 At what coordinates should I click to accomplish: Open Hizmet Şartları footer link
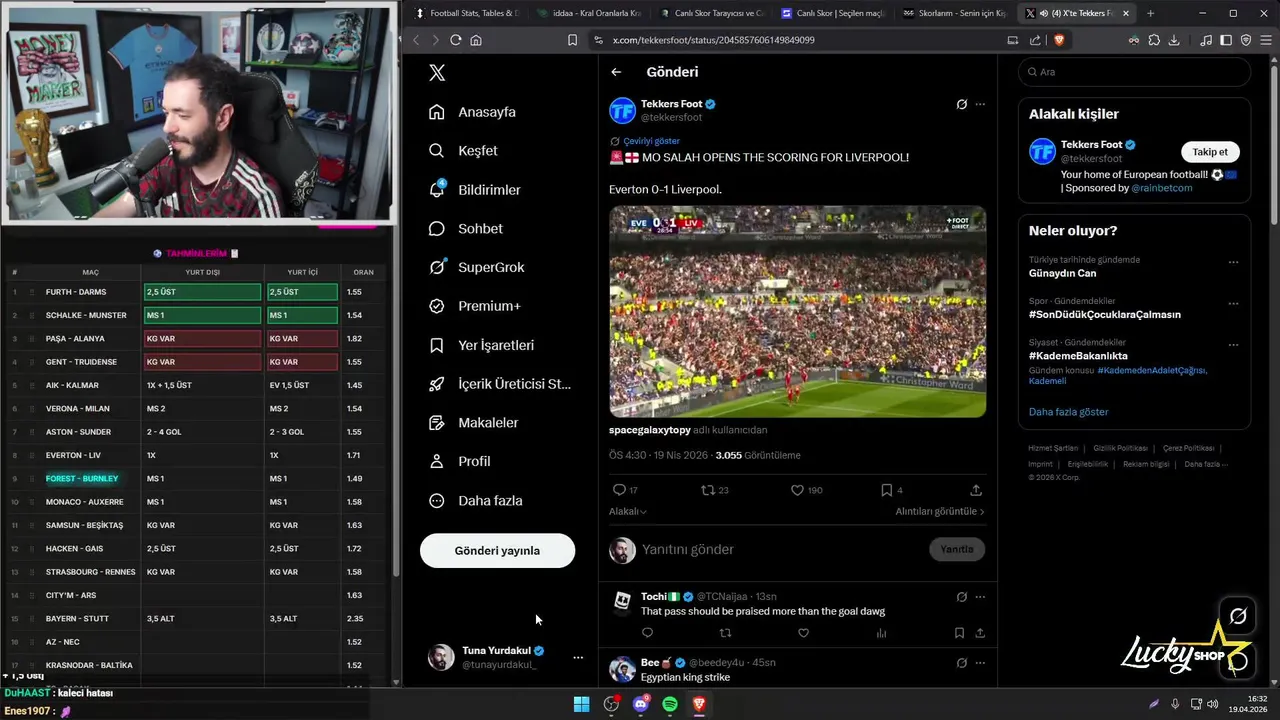(x=1053, y=448)
